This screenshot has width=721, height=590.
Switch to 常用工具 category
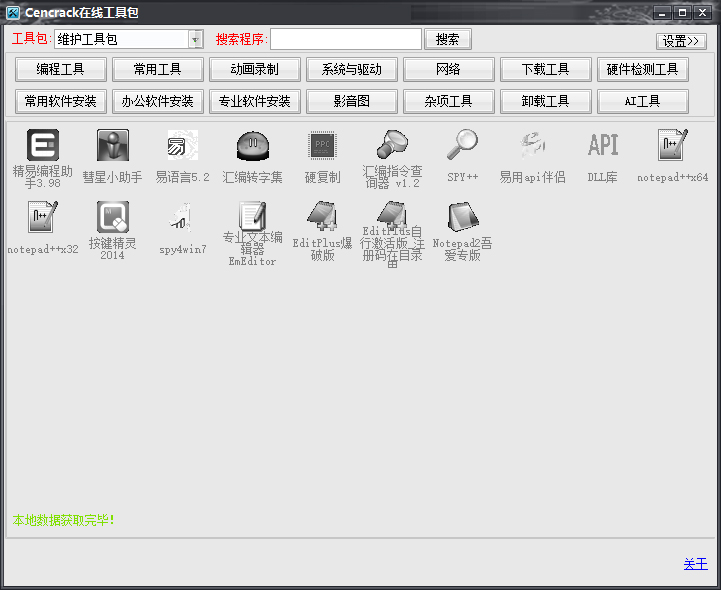coord(158,69)
